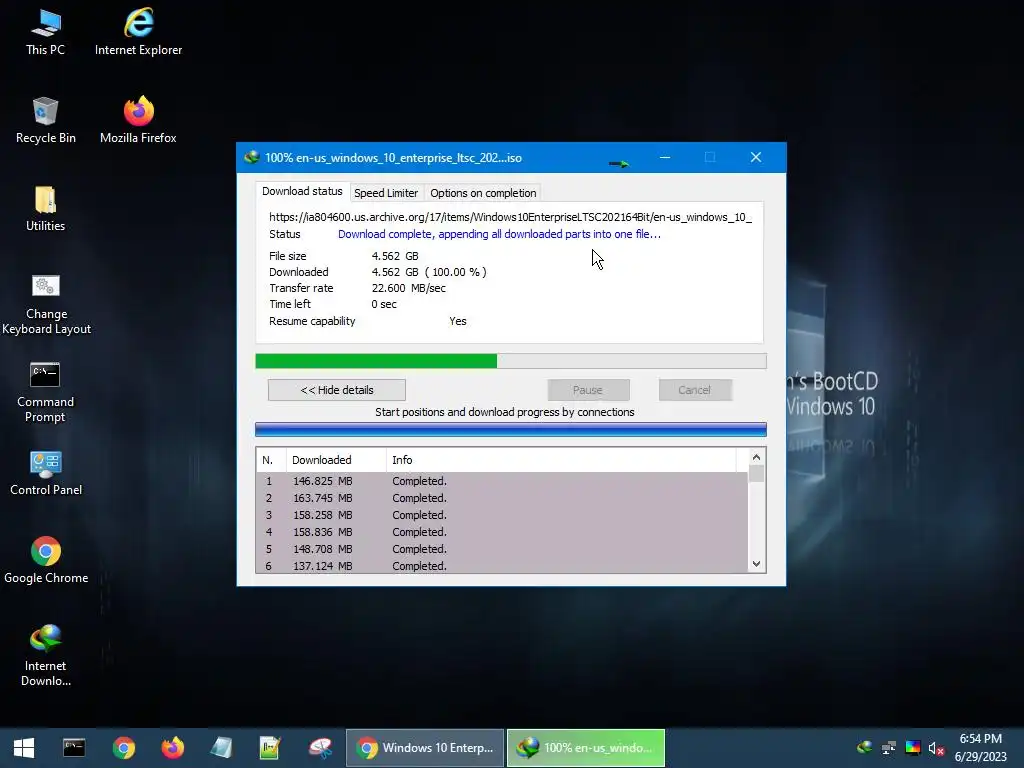This screenshot has width=1024, height=768.
Task: Click the Info column header
Action: pyautogui.click(x=560, y=460)
